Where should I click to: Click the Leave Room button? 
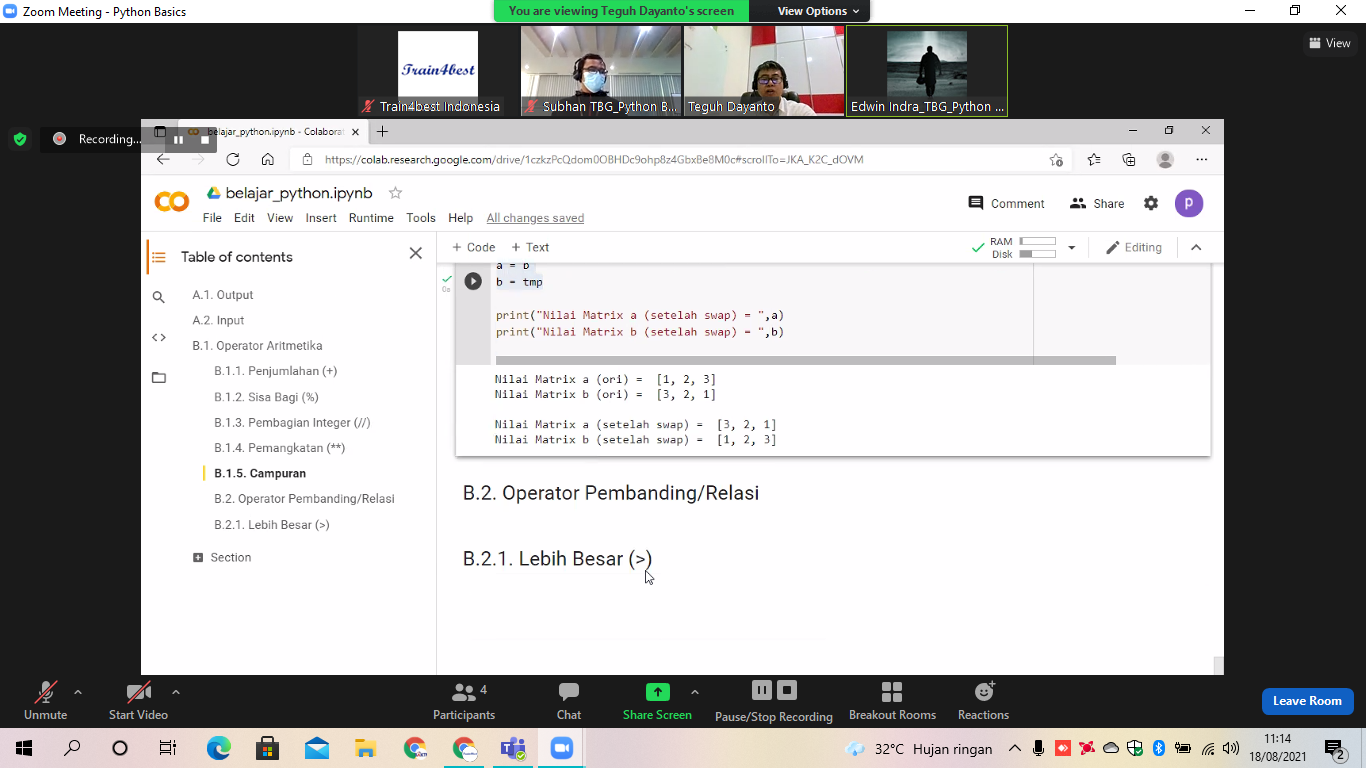(x=1307, y=701)
